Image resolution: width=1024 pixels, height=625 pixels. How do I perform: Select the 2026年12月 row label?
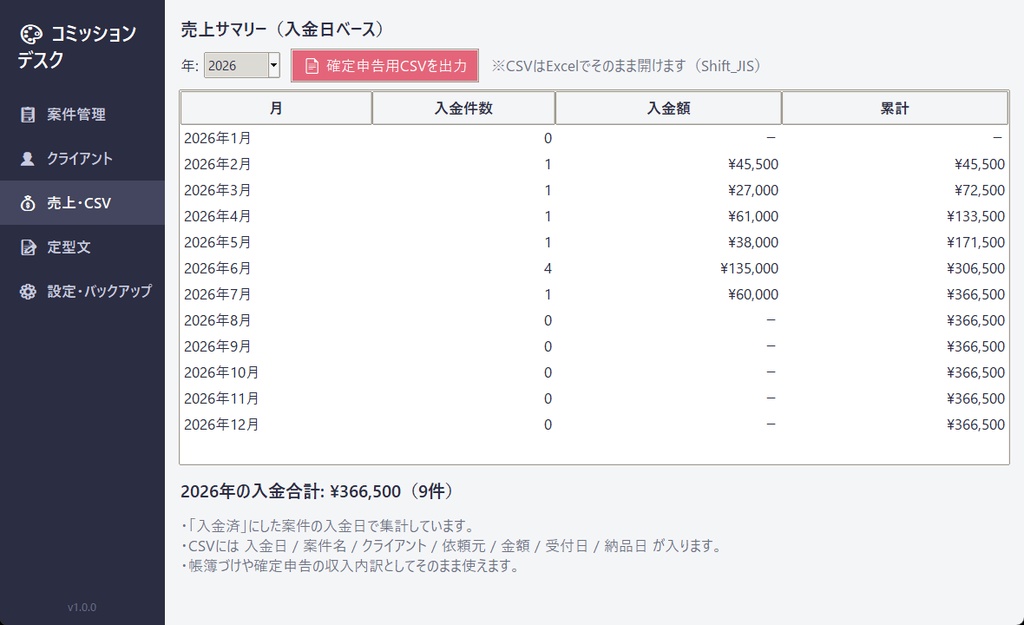click(221, 425)
